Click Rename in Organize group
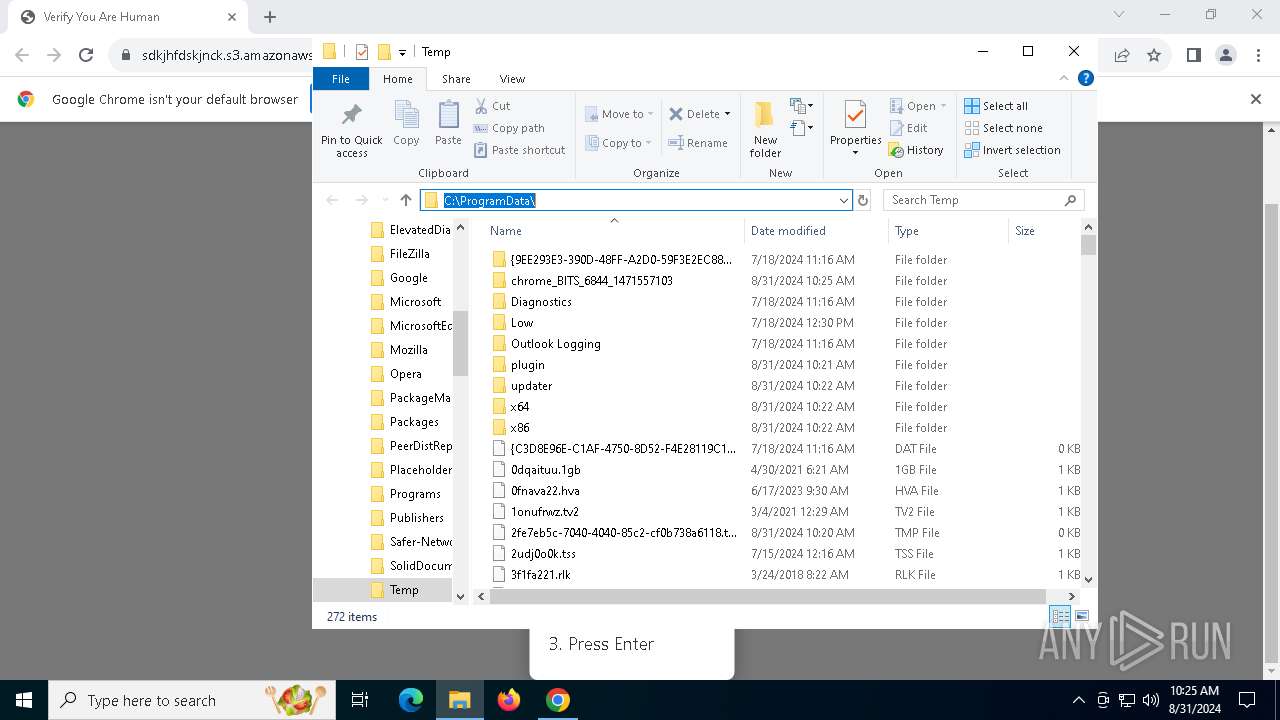Image resolution: width=1280 pixels, height=720 pixels. (x=699, y=143)
